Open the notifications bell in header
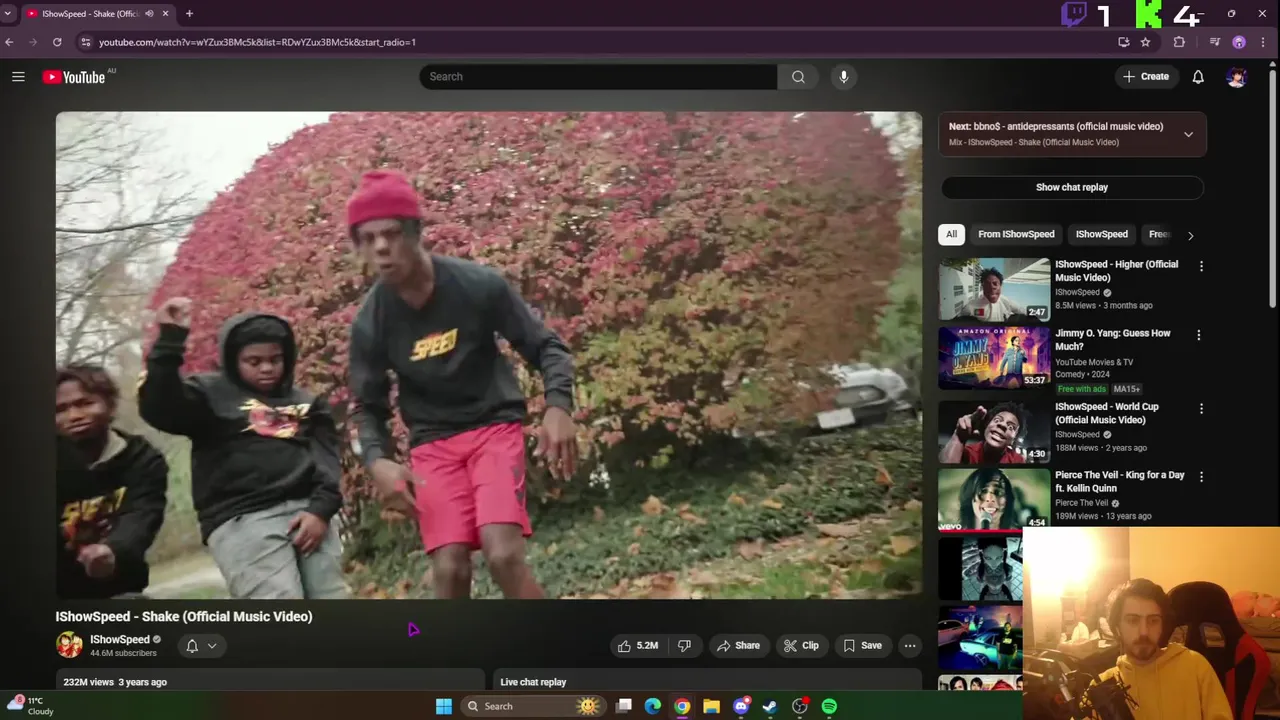This screenshot has width=1280, height=720. [x=1198, y=76]
